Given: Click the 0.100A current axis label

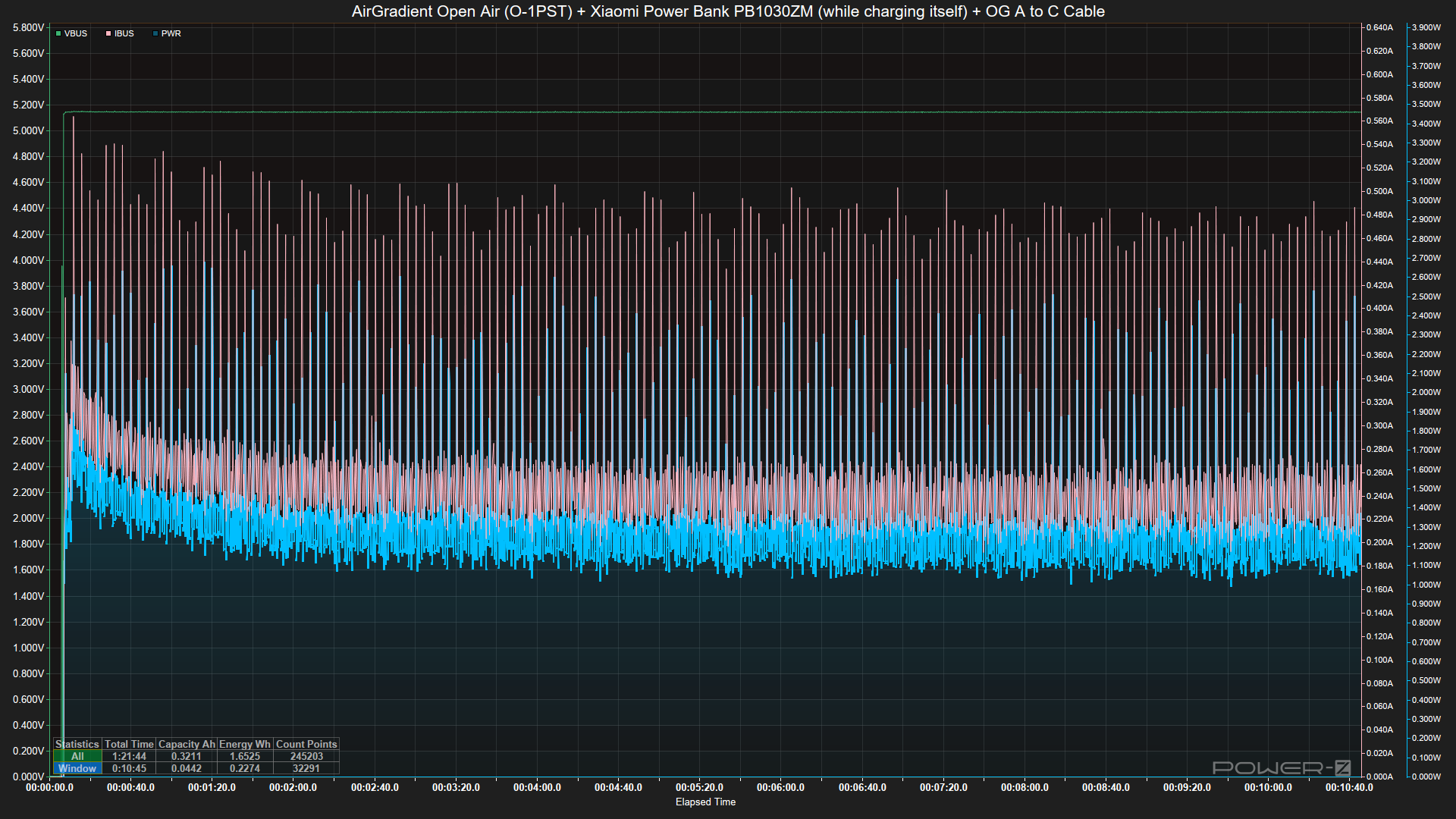Looking at the screenshot, I should tap(1379, 660).
